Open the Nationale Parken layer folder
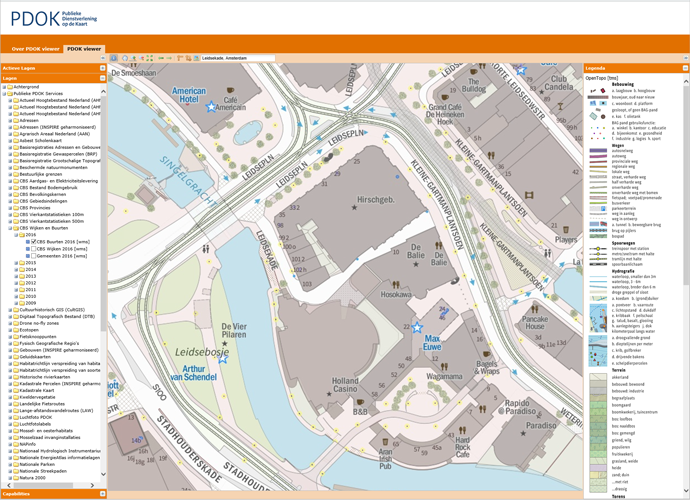Viewport: 690px width, 500px height. [x=16, y=464]
